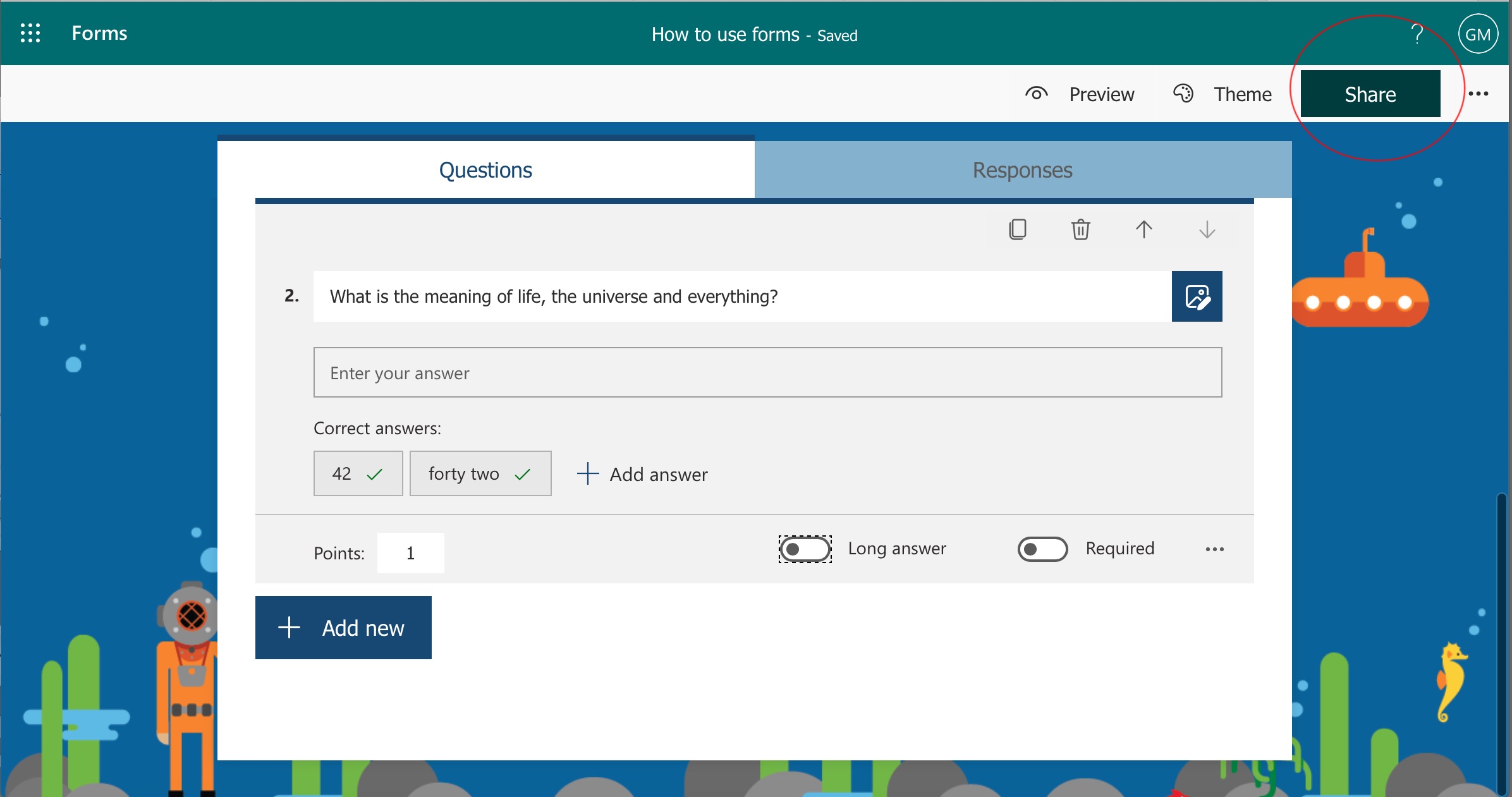
Task: Click the Share button
Action: [x=1370, y=94]
